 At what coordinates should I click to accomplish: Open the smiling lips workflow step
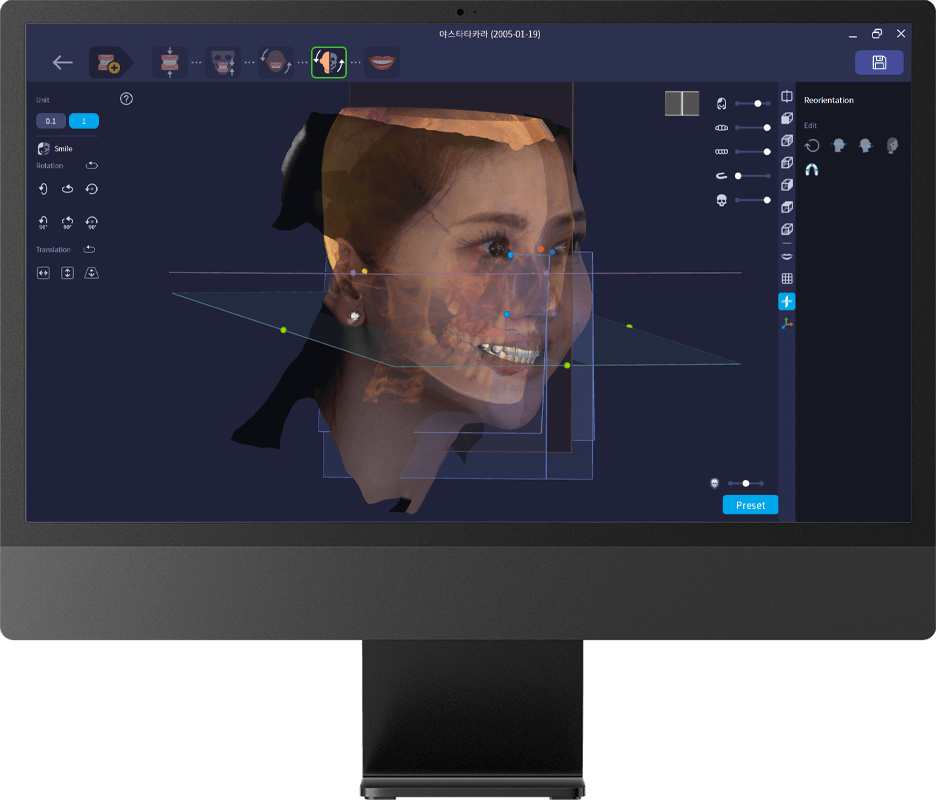pyautogui.click(x=382, y=62)
